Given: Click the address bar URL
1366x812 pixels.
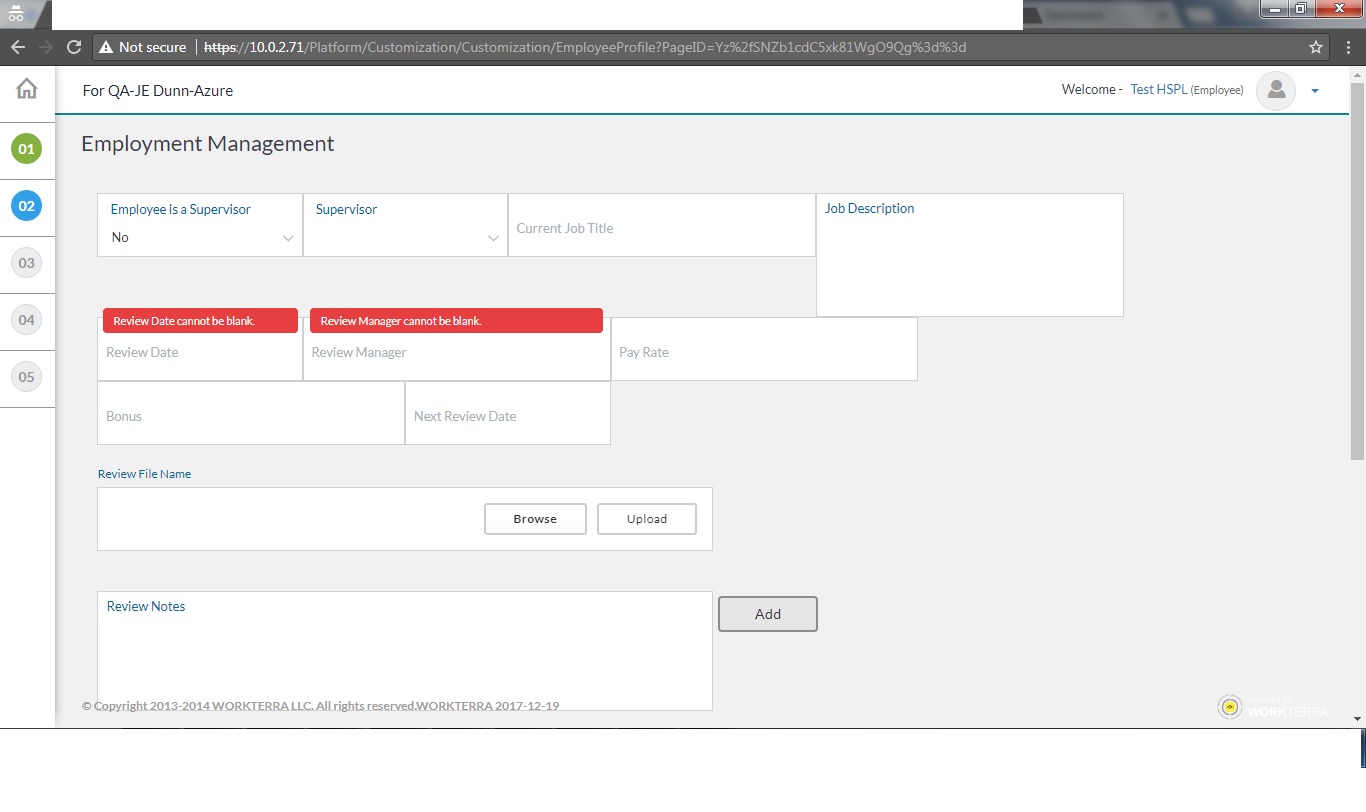Looking at the screenshot, I should click(585, 47).
